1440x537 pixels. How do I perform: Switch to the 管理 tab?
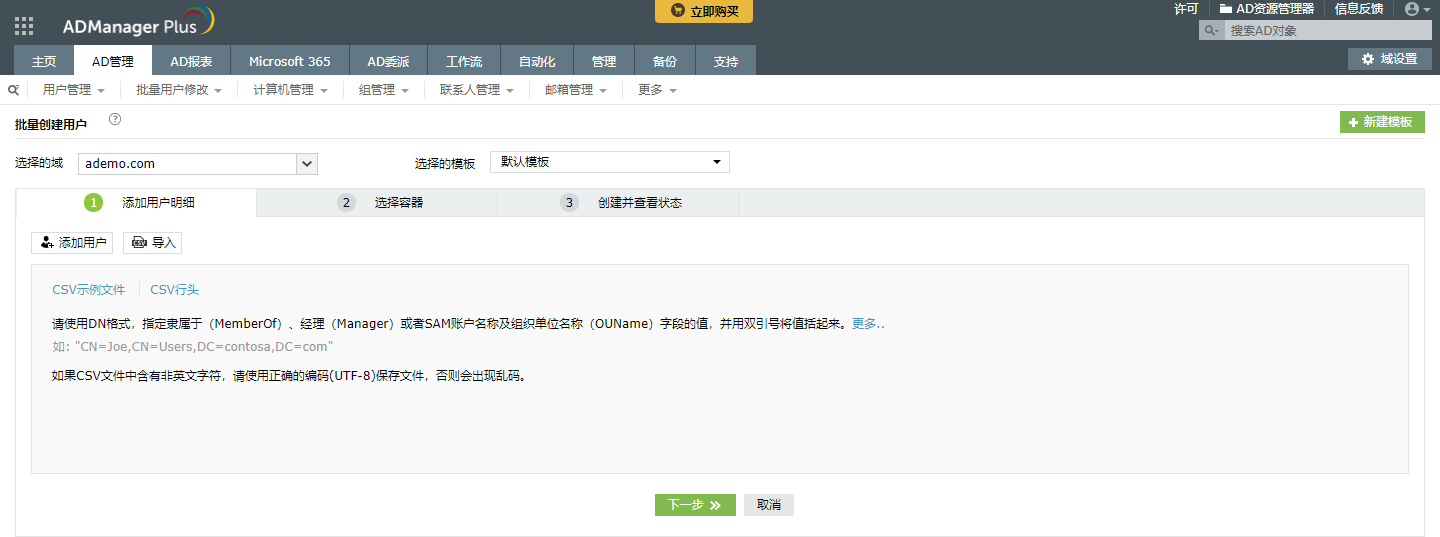[604, 61]
